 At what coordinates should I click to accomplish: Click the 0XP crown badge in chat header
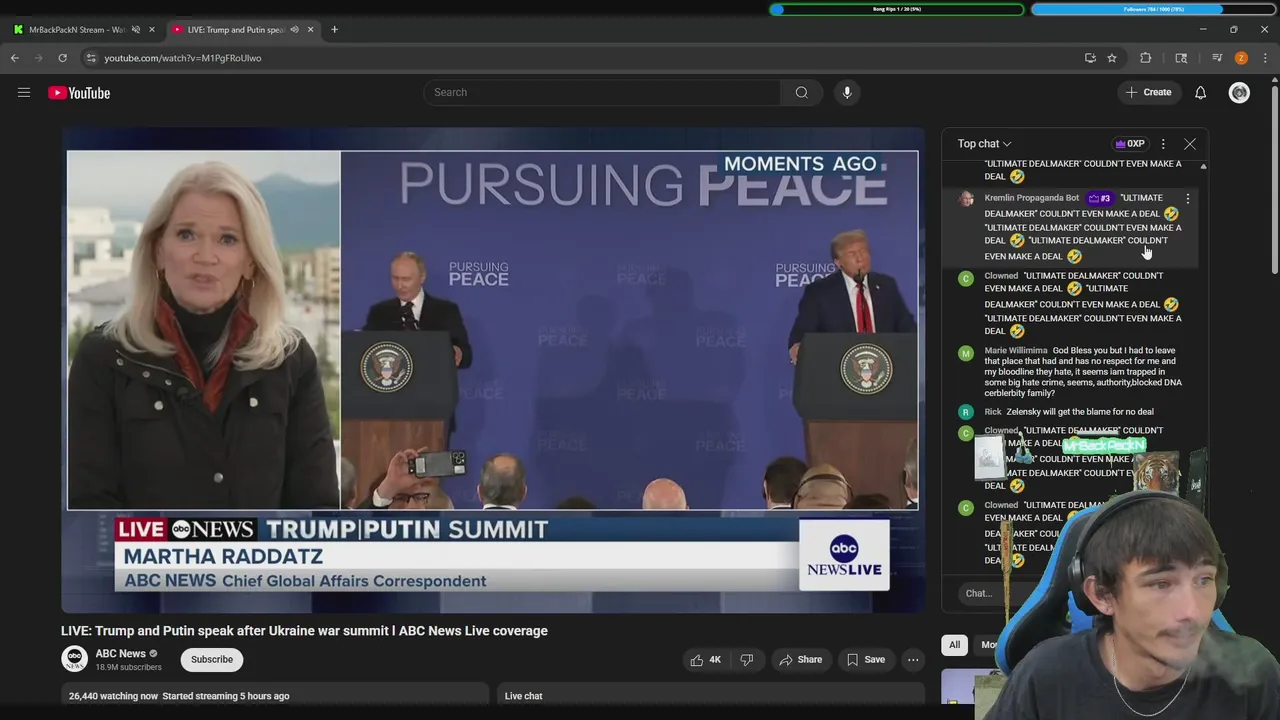pyautogui.click(x=1130, y=144)
